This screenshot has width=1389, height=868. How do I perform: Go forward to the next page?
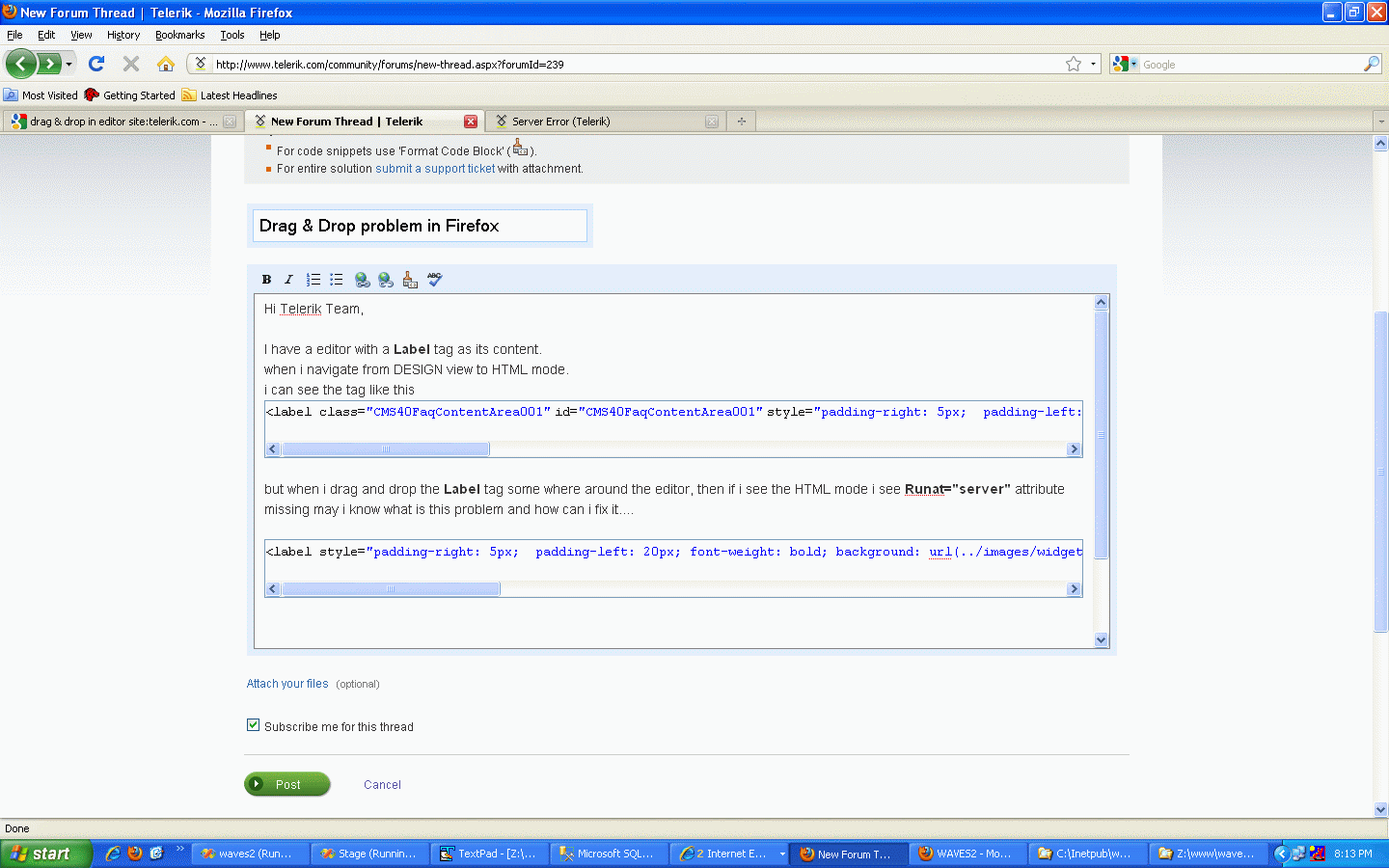(49, 65)
